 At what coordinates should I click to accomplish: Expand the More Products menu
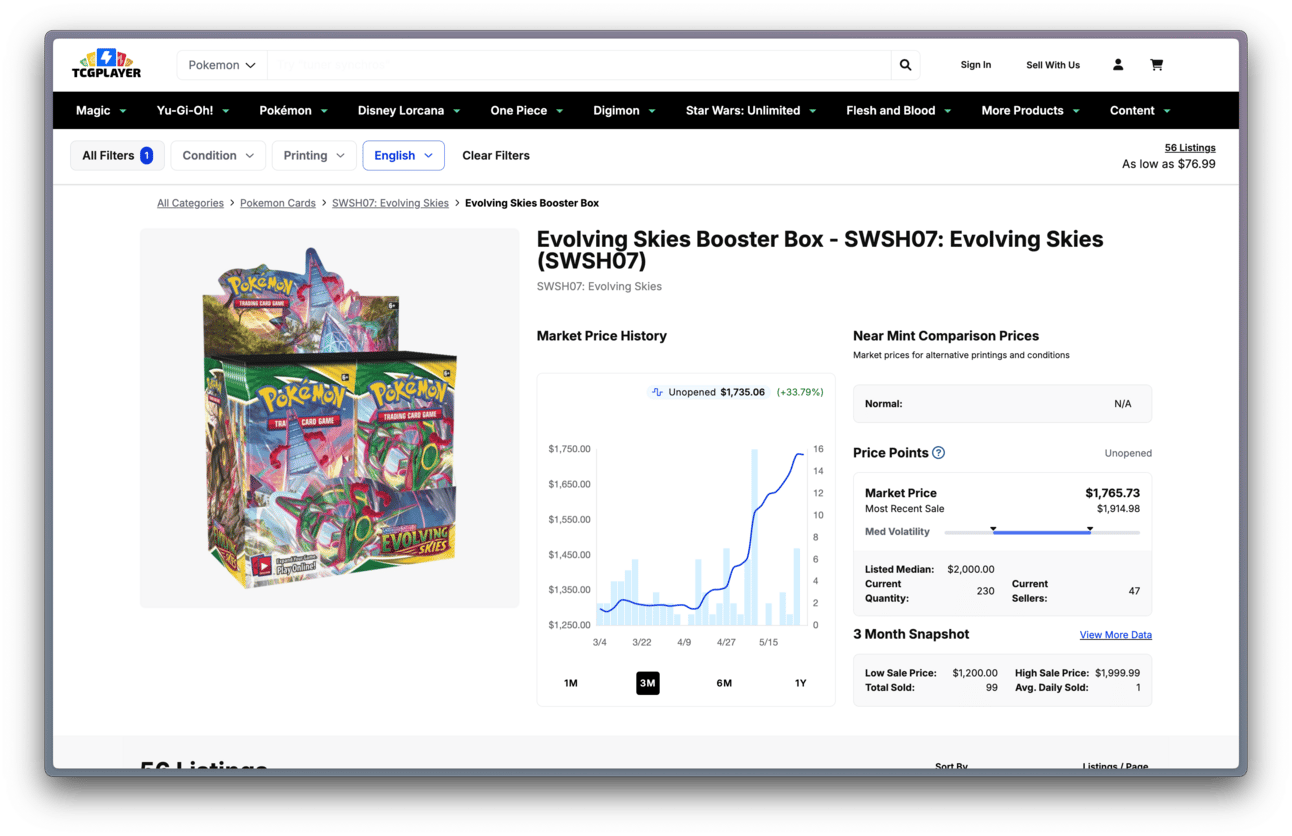click(x=1031, y=111)
